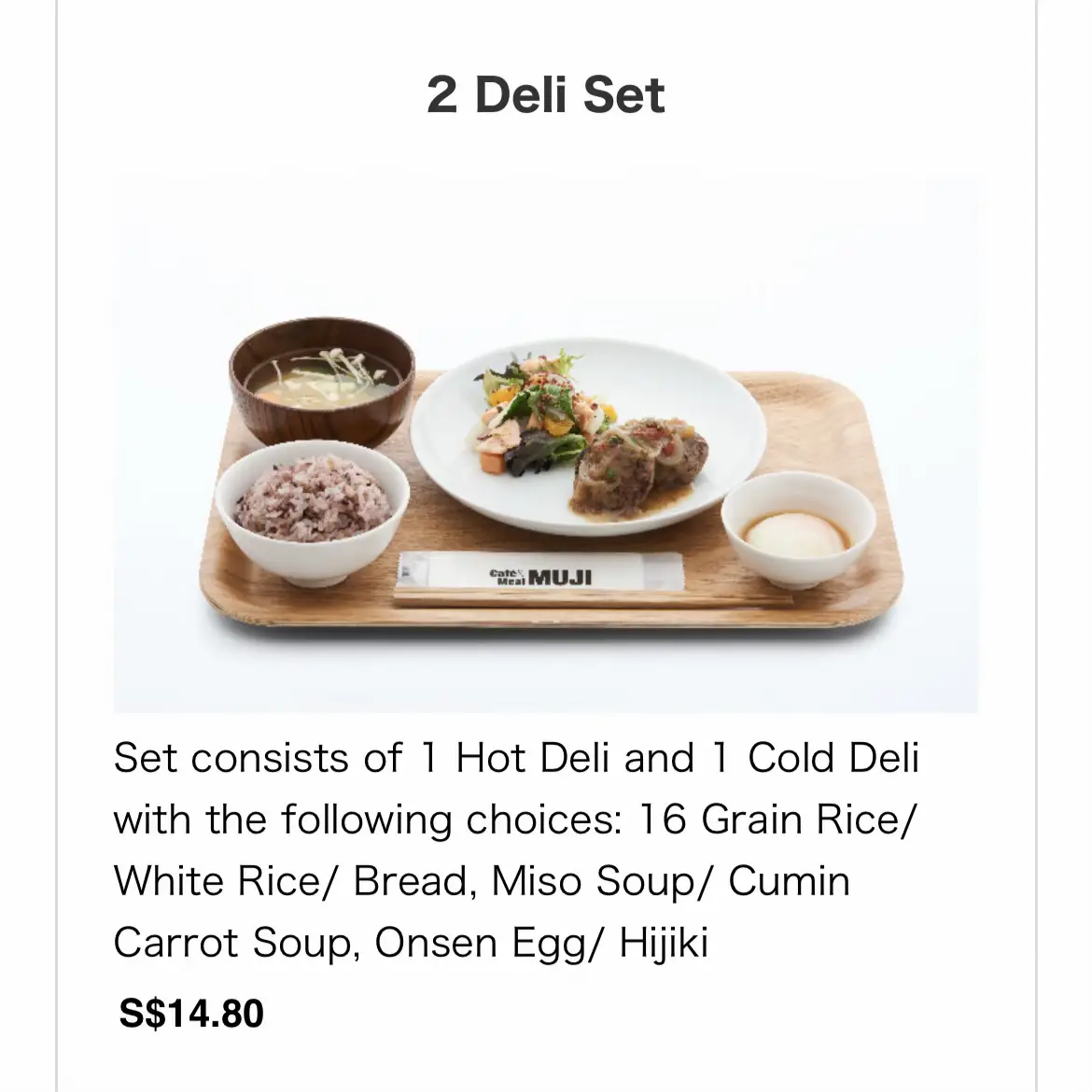Click the 16 grain rice bowl

tap(313, 511)
